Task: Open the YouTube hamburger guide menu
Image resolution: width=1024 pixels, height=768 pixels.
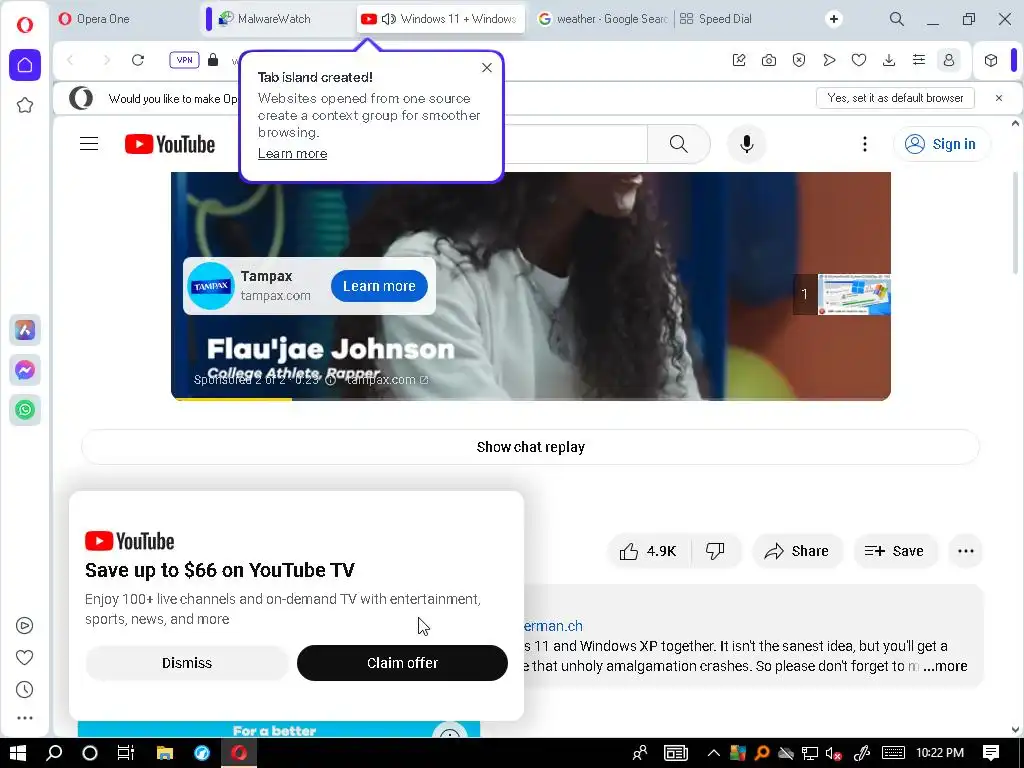Action: tap(89, 144)
